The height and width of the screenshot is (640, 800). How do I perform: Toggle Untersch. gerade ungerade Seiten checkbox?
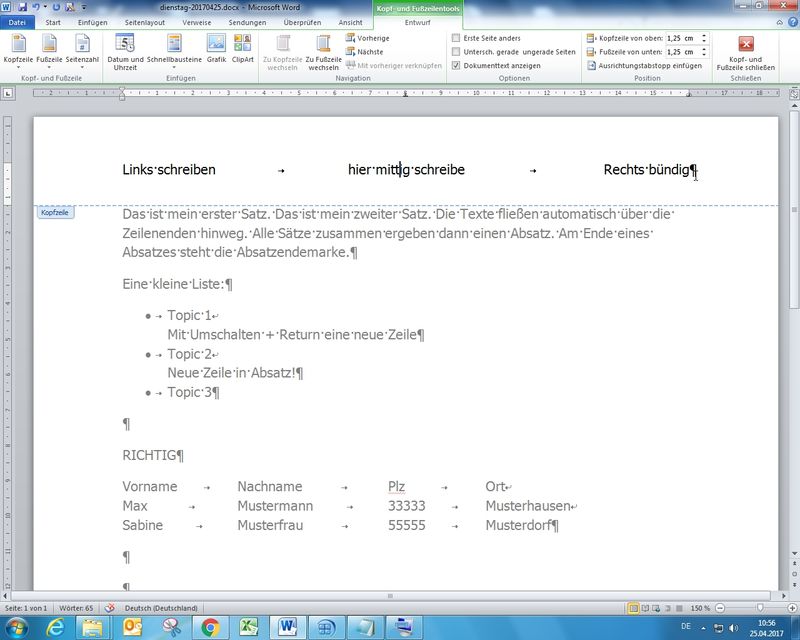coord(457,51)
